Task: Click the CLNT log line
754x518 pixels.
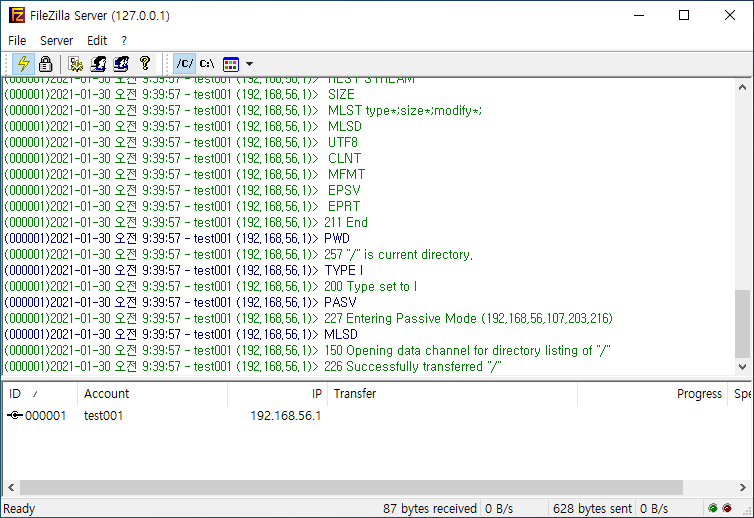Action: [182, 158]
